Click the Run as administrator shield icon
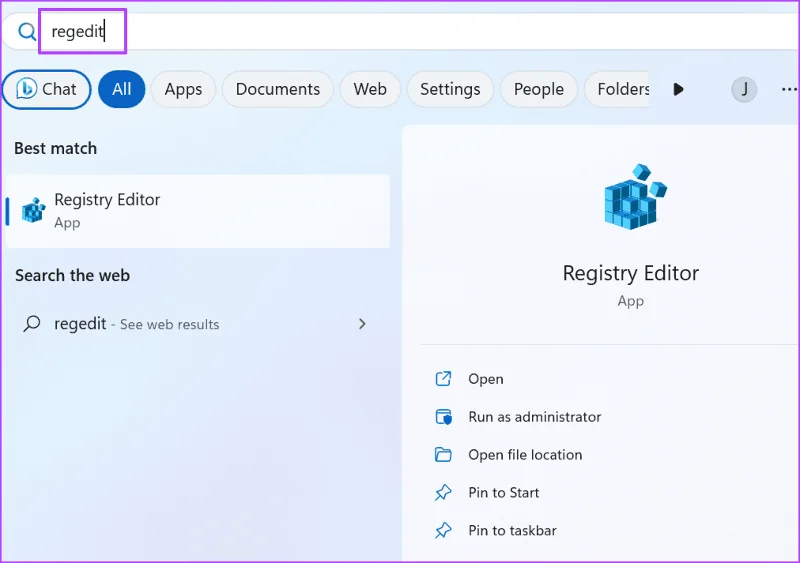Viewport: 800px width, 563px height. (443, 417)
